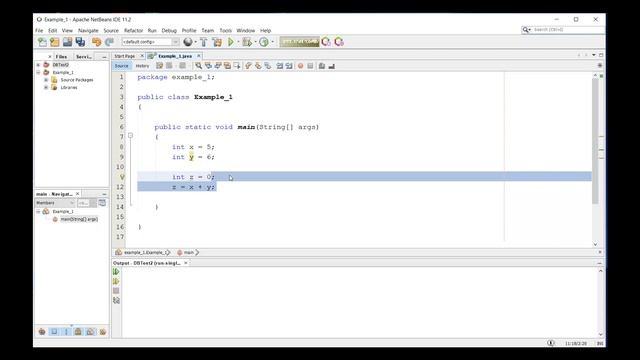Expand the DBTest2 project node

[38, 64]
